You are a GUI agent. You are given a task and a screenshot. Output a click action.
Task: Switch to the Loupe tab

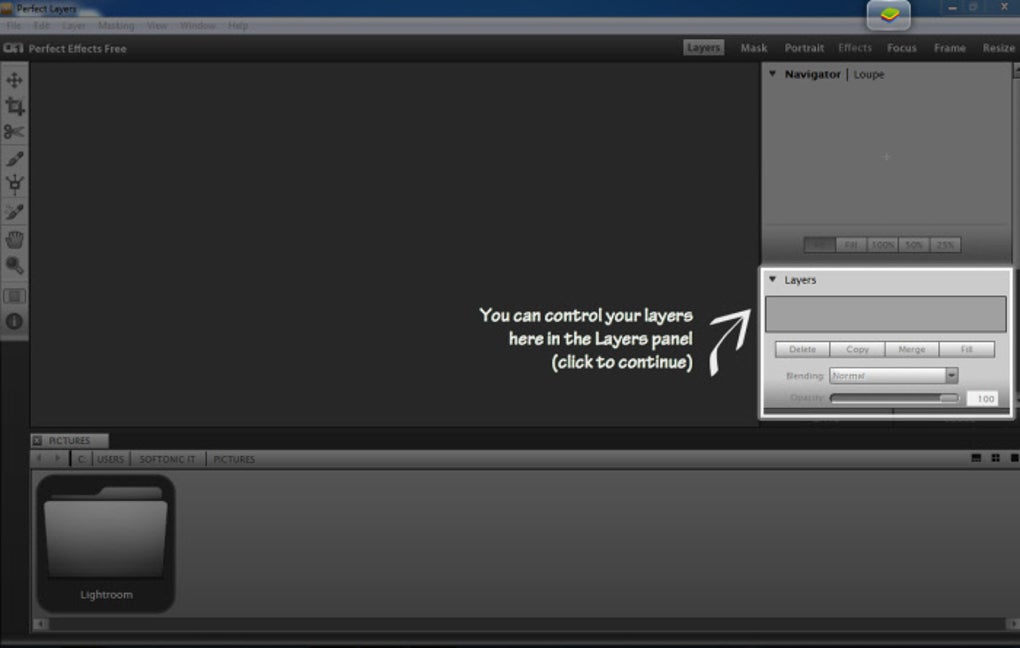click(868, 74)
